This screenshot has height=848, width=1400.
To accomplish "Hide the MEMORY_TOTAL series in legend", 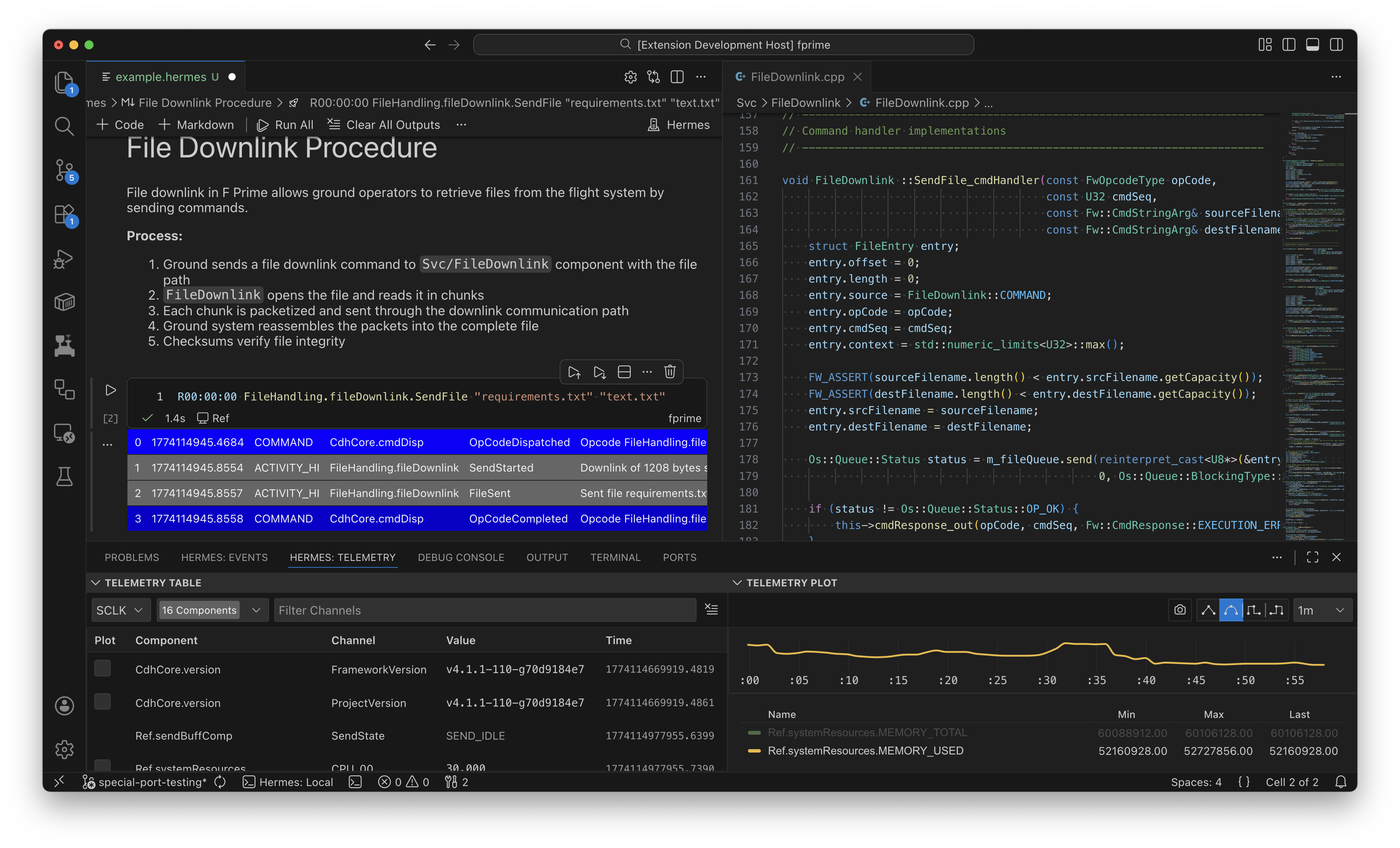I will [x=867, y=732].
